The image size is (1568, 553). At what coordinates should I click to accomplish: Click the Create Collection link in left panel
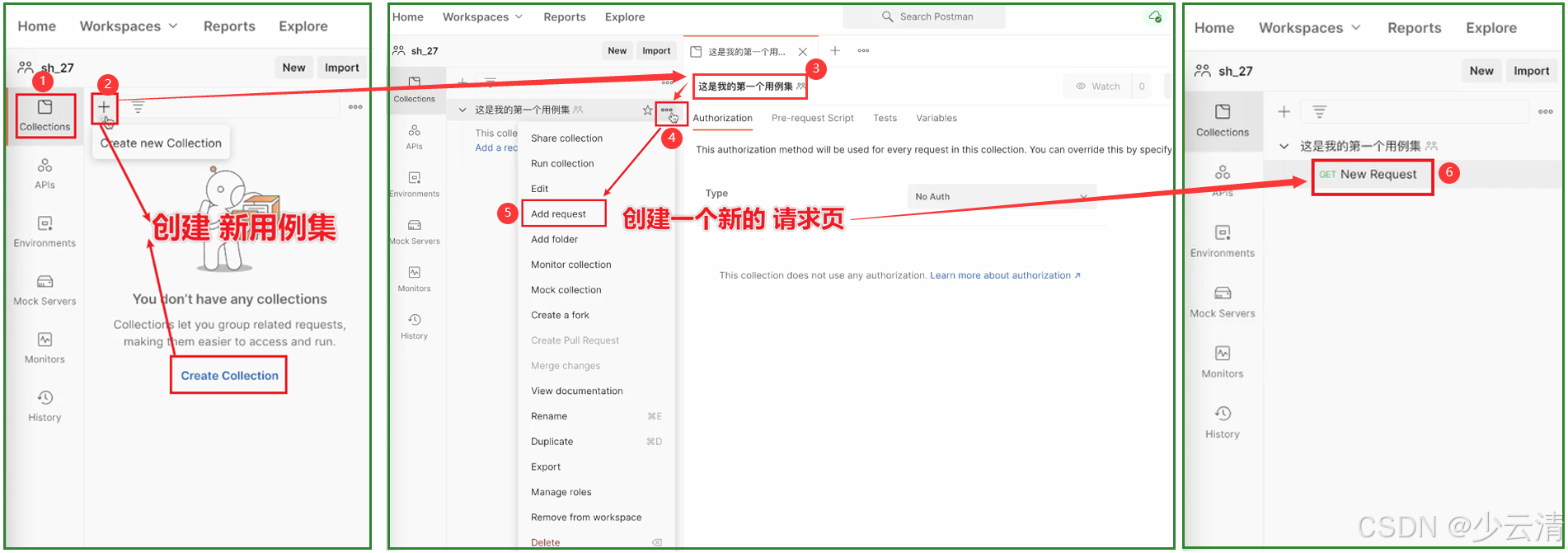point(229,376)
